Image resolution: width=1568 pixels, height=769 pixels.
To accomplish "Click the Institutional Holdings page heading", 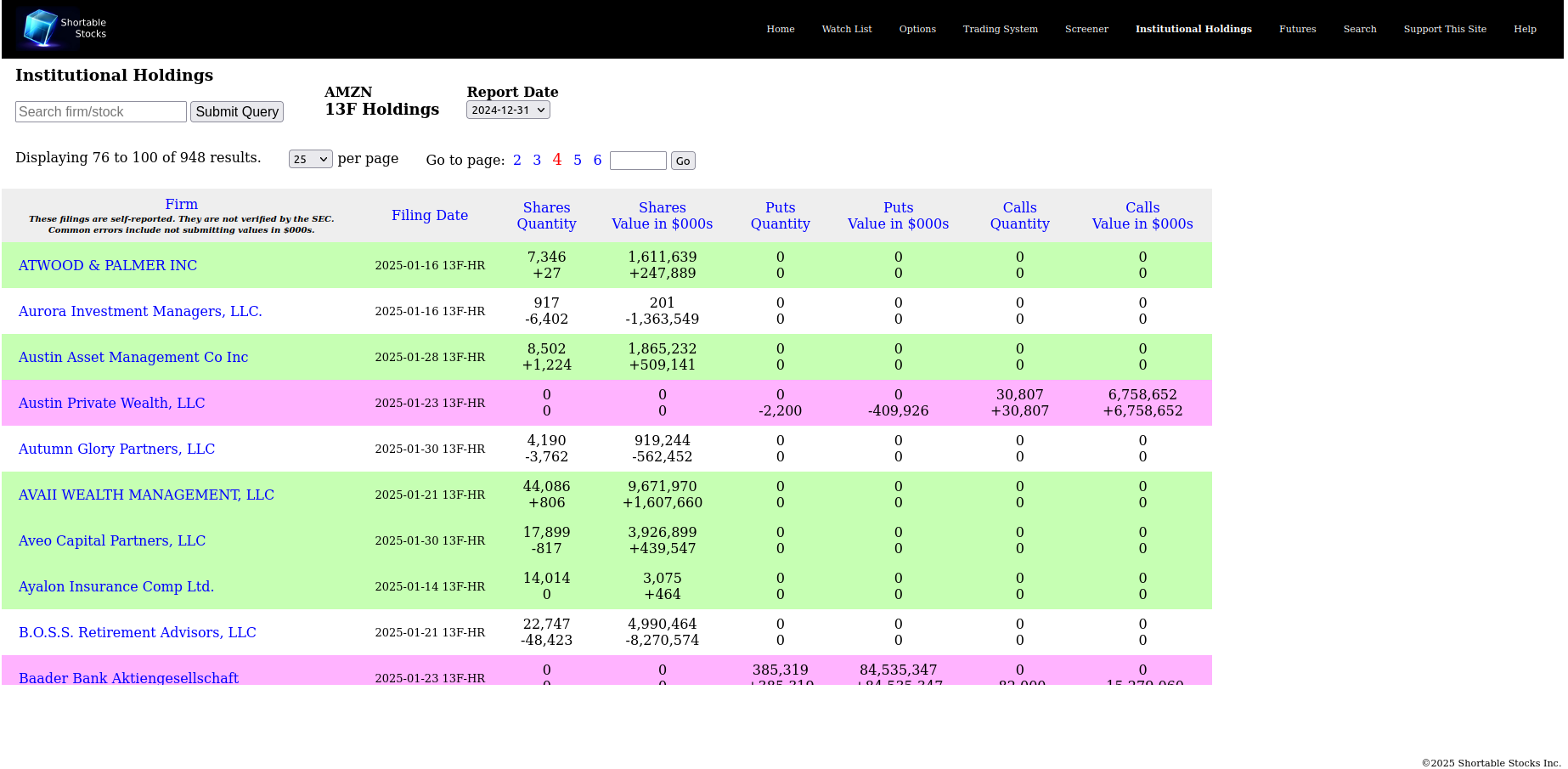I will pyautogui.click(x=115, y=75).
